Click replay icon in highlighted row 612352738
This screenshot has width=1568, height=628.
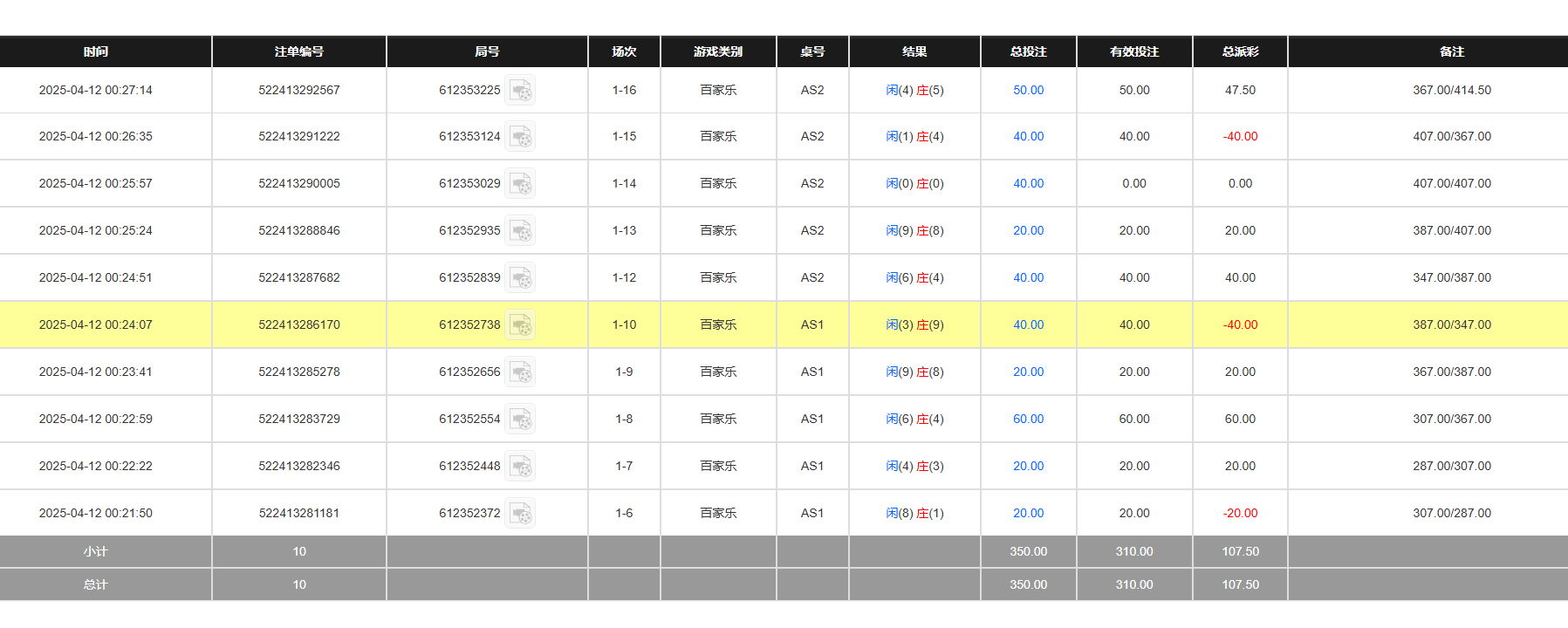520,325
